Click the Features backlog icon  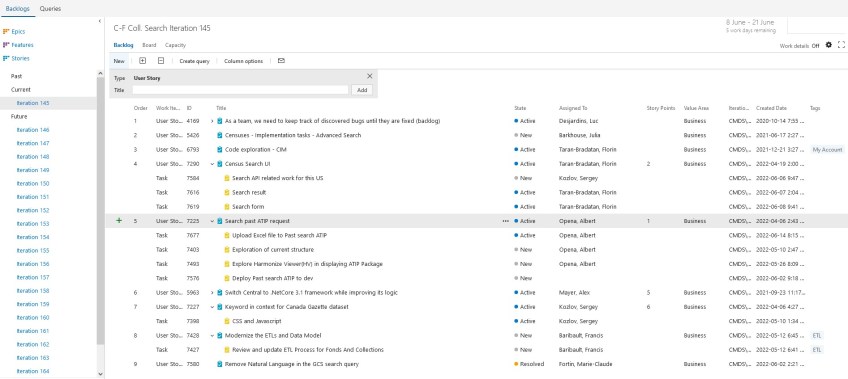[x=6, y=45]
